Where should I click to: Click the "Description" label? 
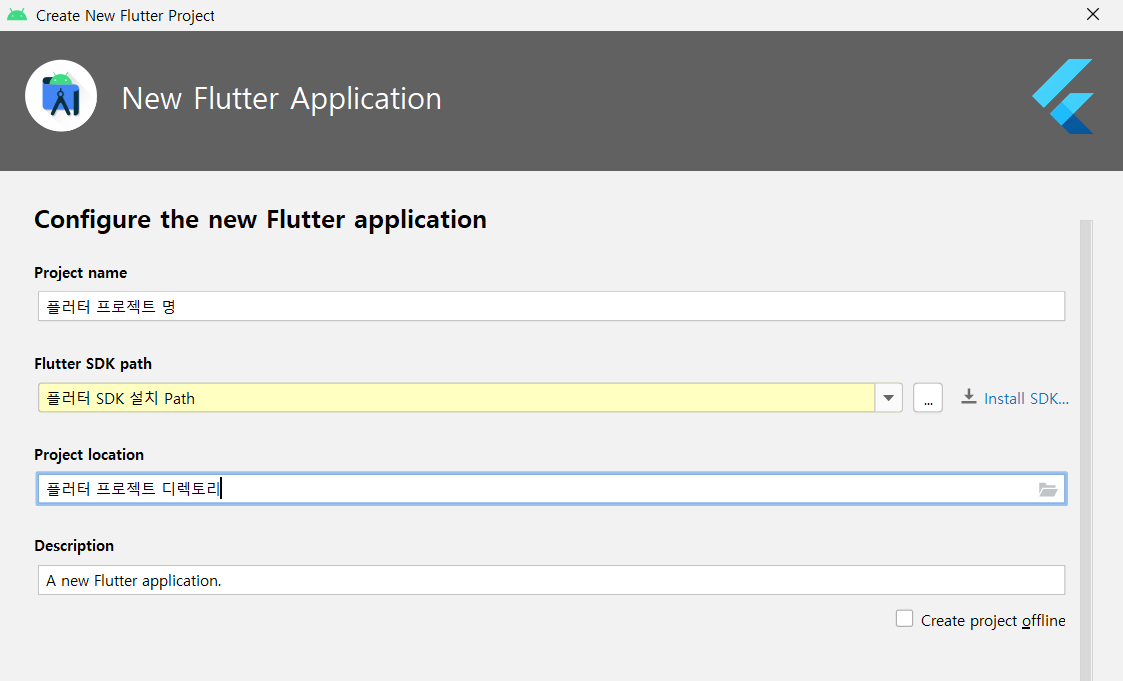click(x=74, y=546)
